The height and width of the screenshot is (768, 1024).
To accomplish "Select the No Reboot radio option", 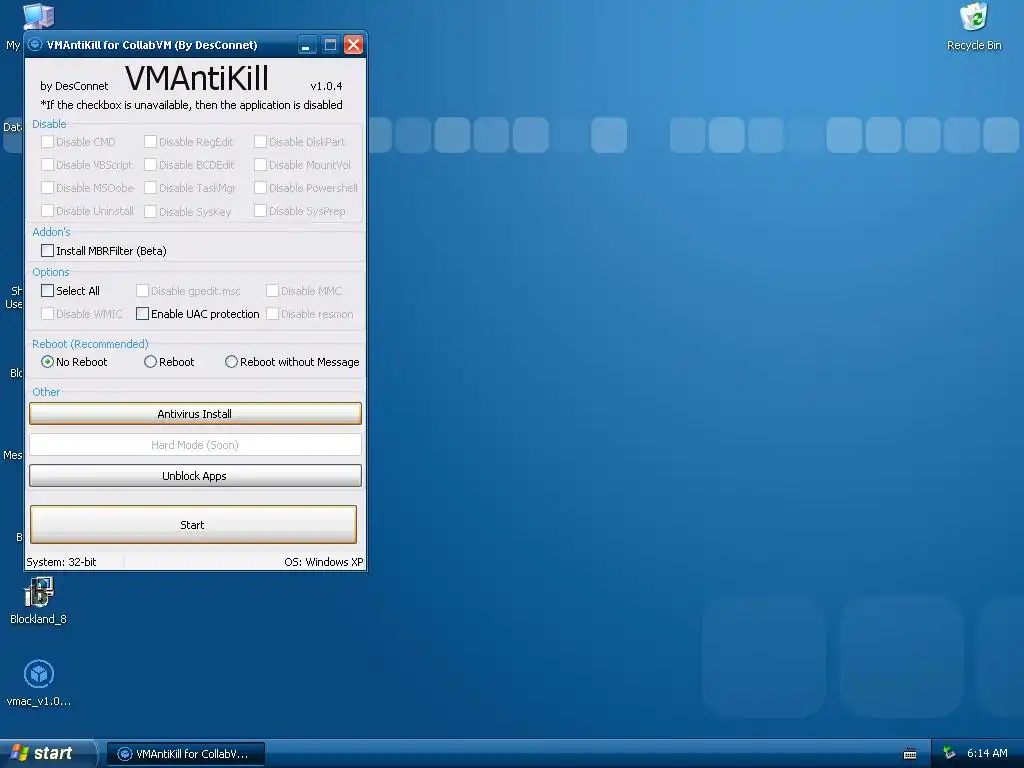I will 48,361.
